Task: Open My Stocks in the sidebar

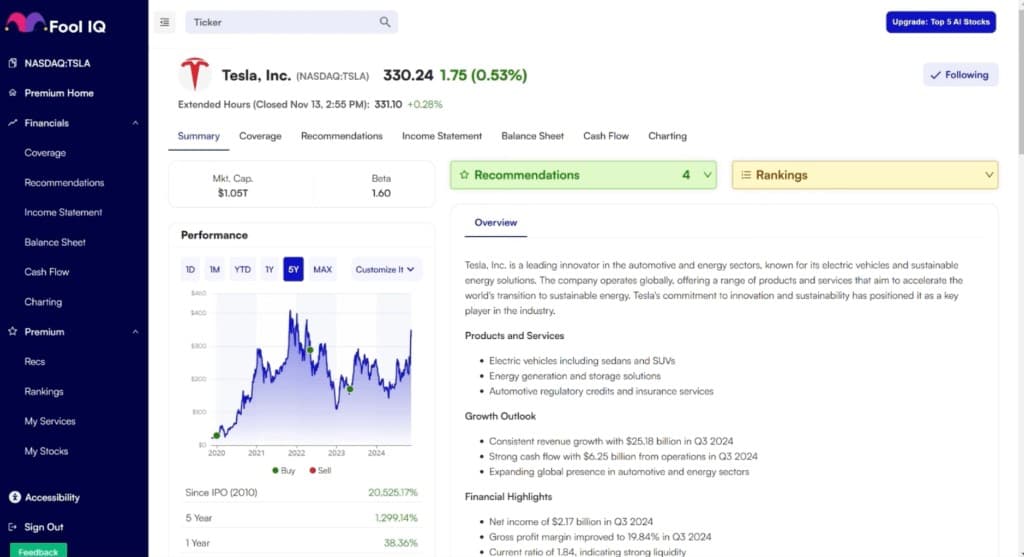Action: pyautogui.click(x=46, y=451)
